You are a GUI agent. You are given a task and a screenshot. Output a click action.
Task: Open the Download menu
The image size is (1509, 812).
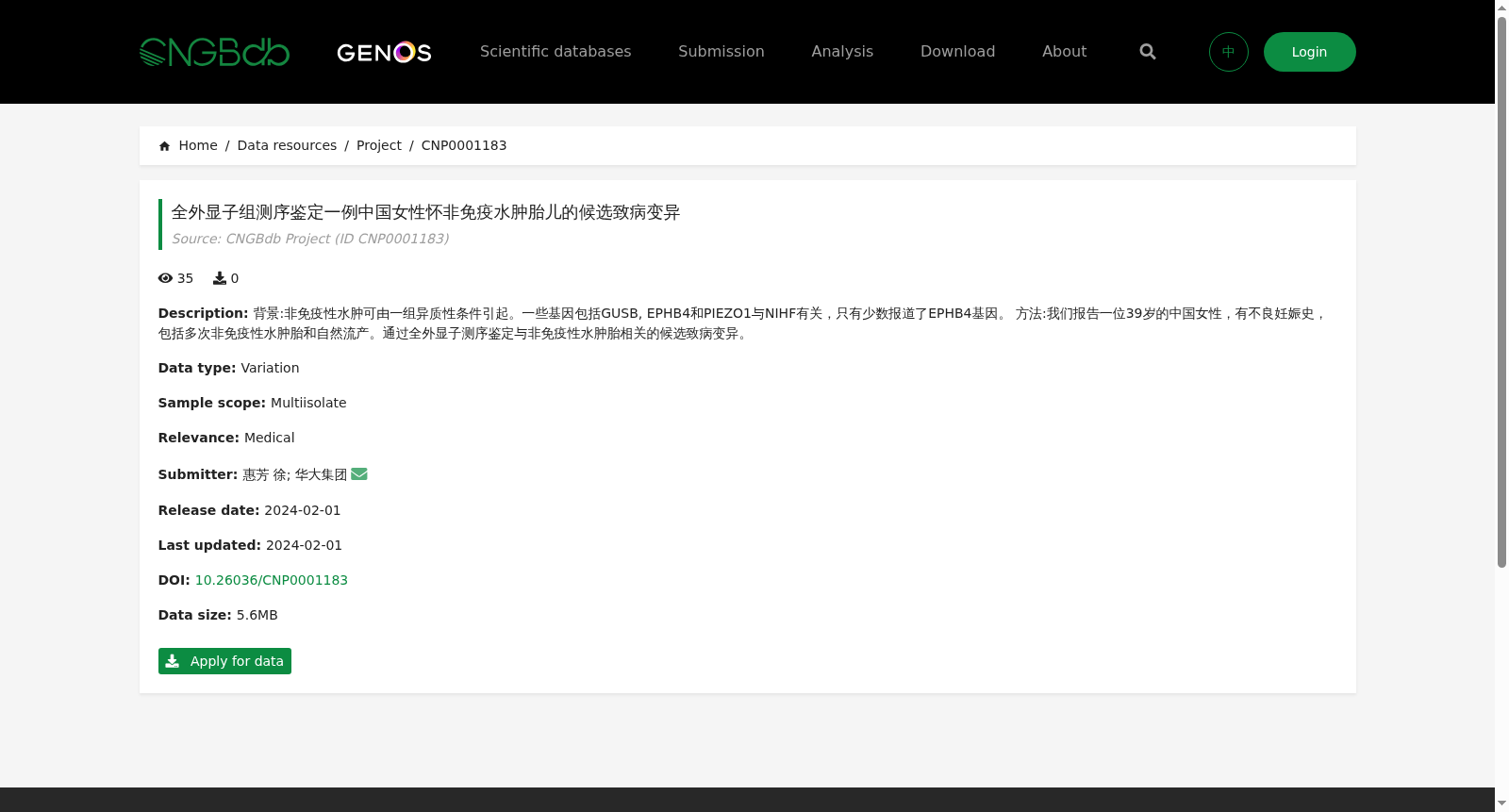[x=957, y=52]
